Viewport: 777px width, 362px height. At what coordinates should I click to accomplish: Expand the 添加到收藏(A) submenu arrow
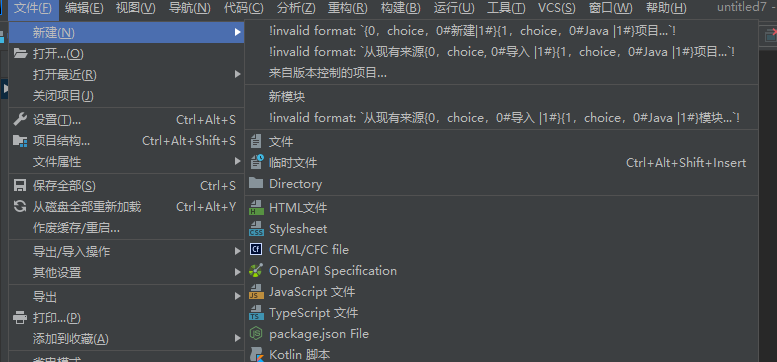tap(238, 339)
